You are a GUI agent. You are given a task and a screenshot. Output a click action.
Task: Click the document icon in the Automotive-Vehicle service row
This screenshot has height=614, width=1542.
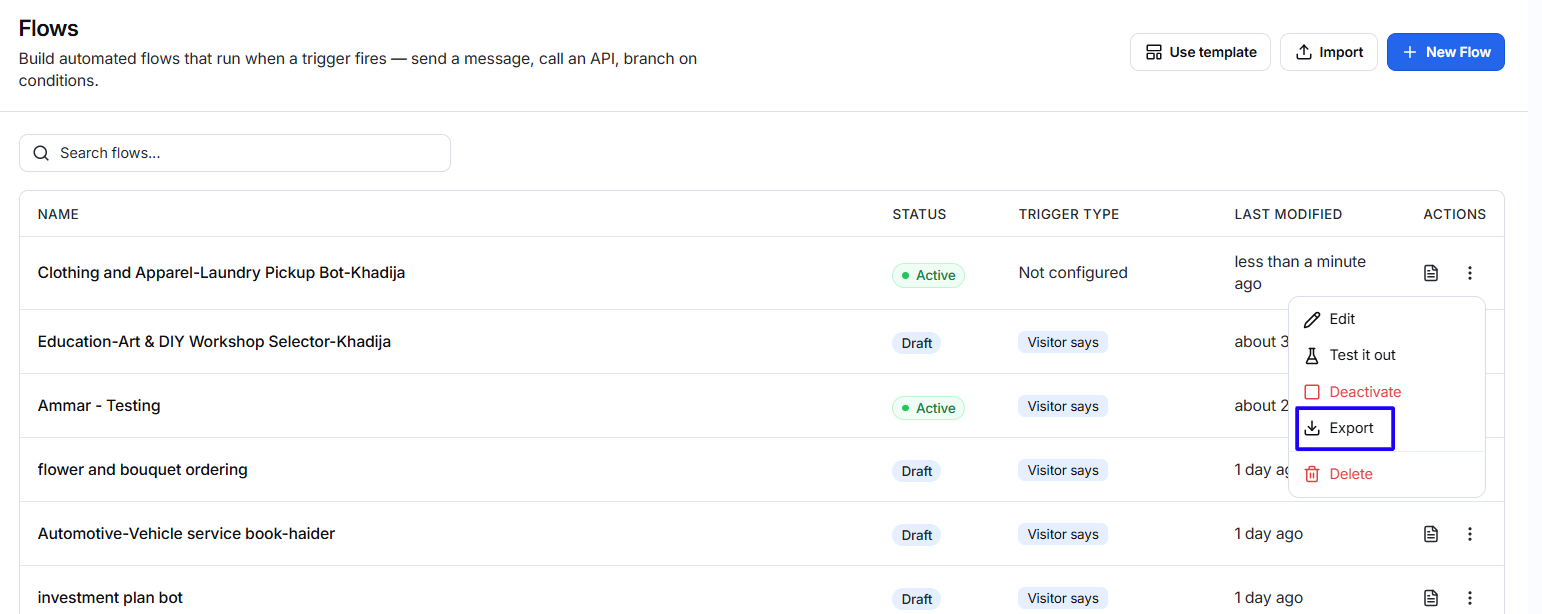click(1431, 534)
